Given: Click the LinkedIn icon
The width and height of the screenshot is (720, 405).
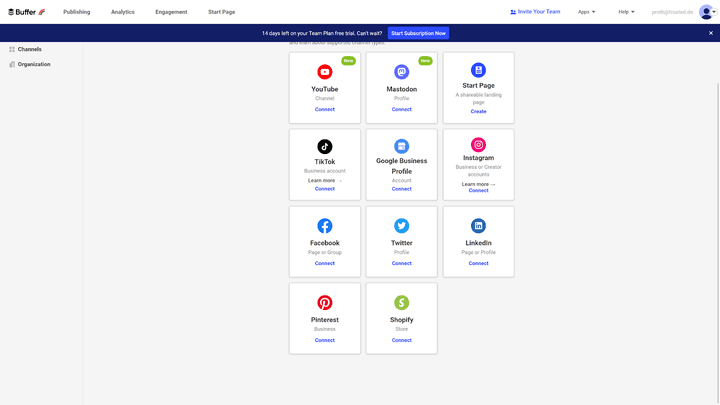Looking at the screenshot, I should [x=478, y=226].
